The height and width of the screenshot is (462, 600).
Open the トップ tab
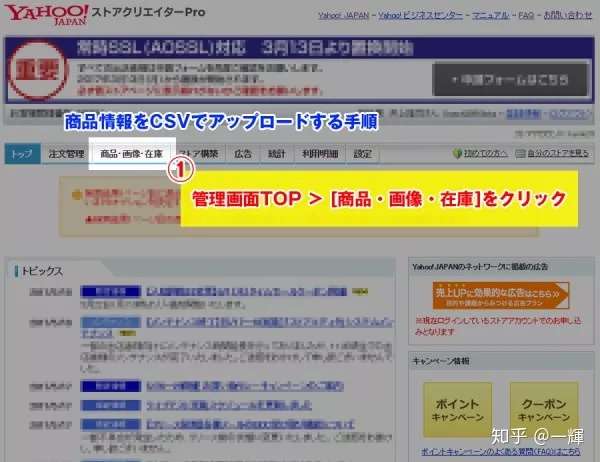22,154
